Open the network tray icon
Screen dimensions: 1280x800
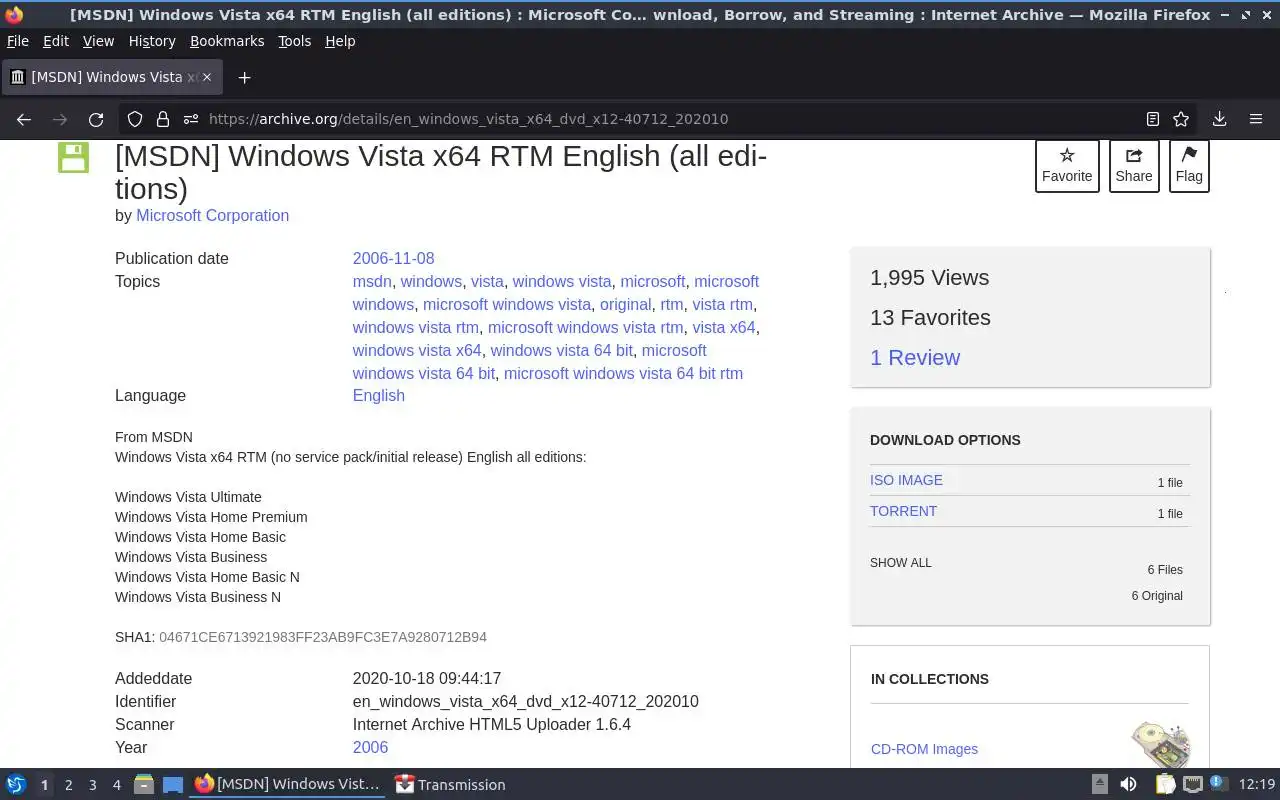point(1193,785)
